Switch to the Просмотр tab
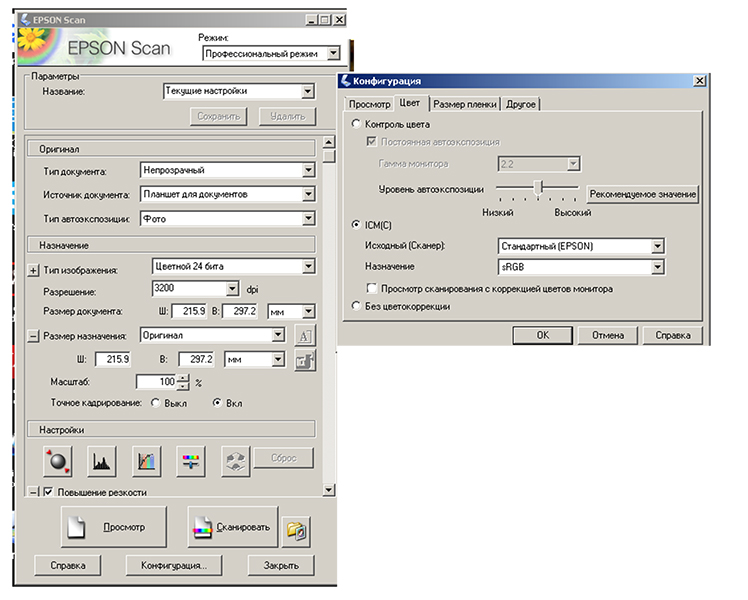This screenshot has width=748, height=600. [369, 104]
